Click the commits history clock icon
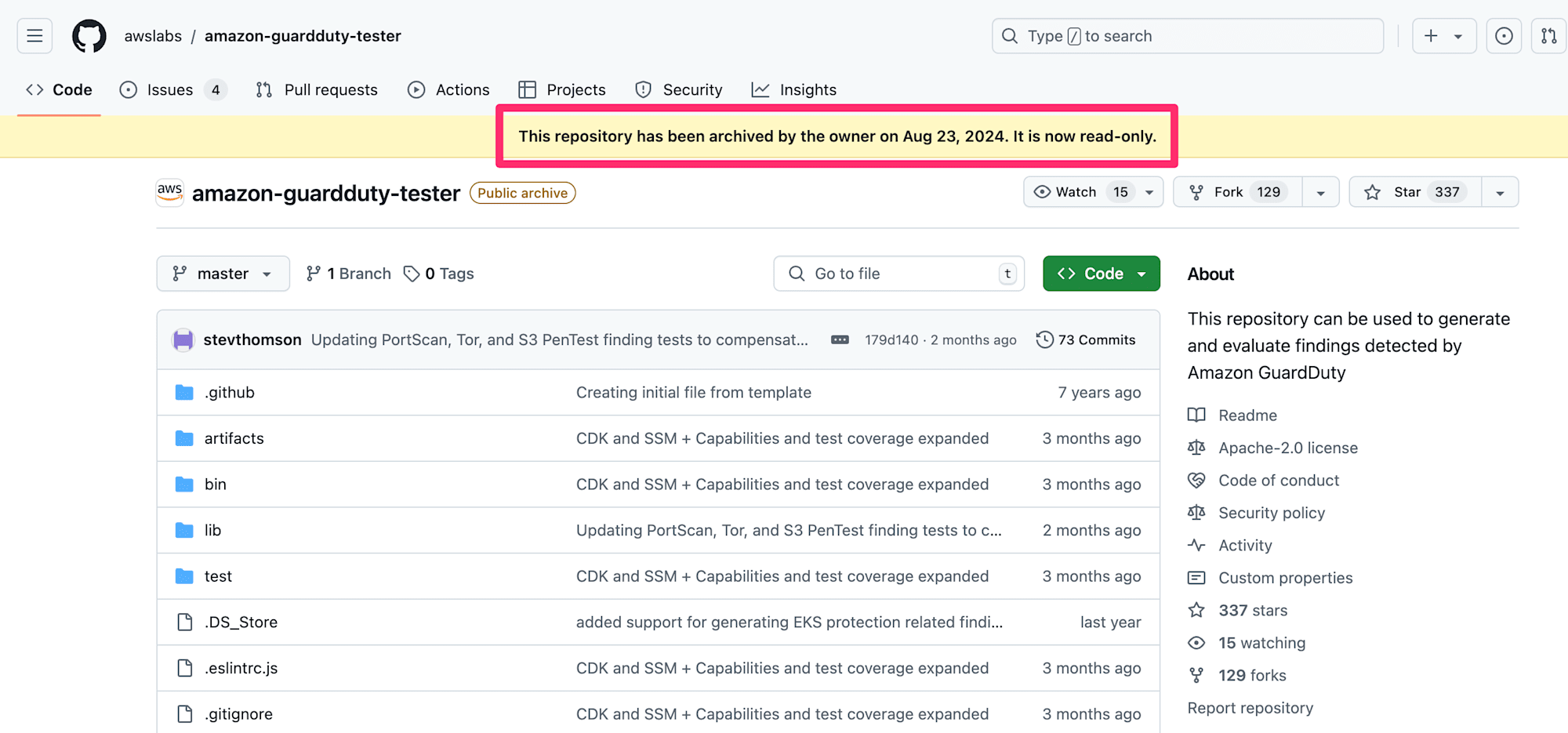Image resolution: width=1568 pixels, height=733 pixels. [1044, 339]
